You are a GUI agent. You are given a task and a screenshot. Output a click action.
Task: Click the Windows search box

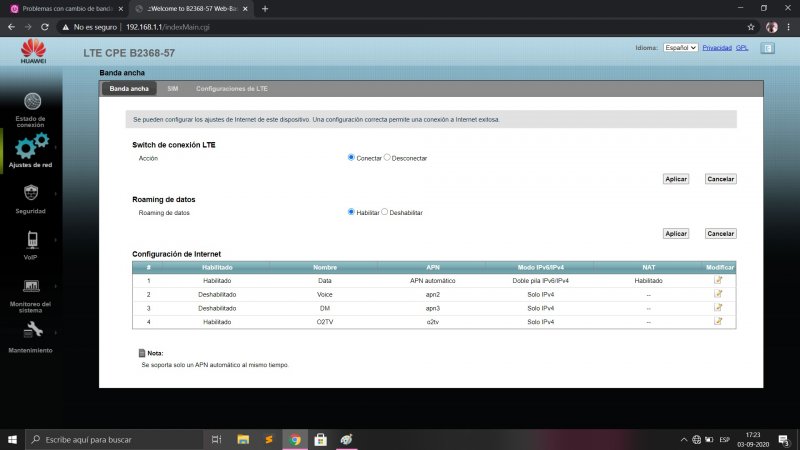point(114,439)
